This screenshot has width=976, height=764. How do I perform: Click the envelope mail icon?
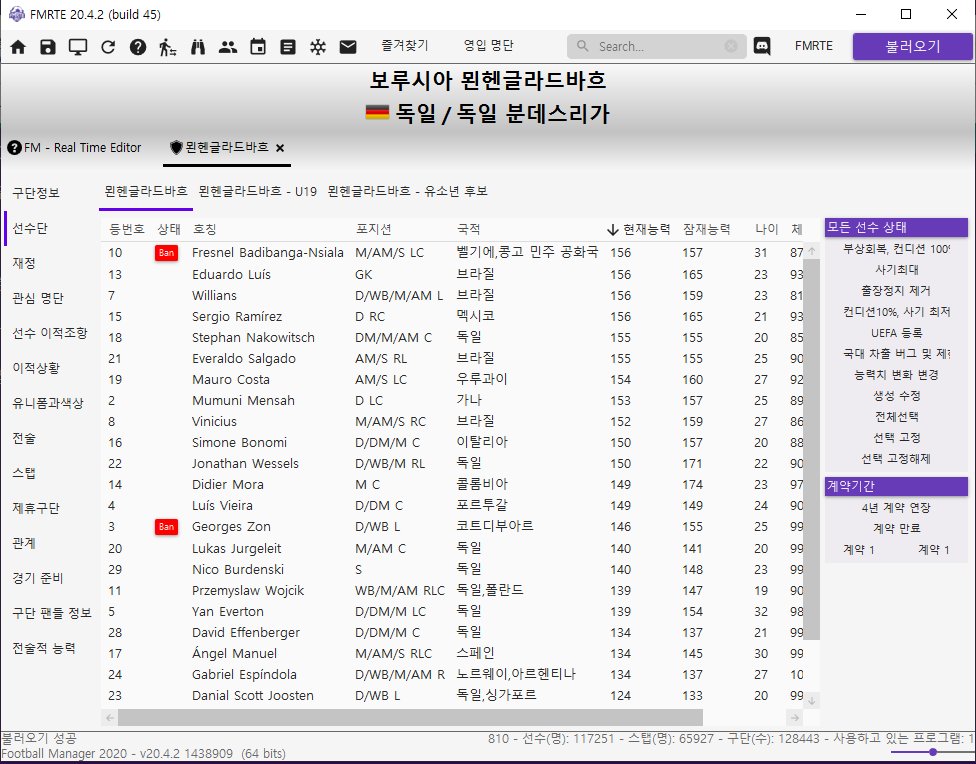(x=348, y=47)
